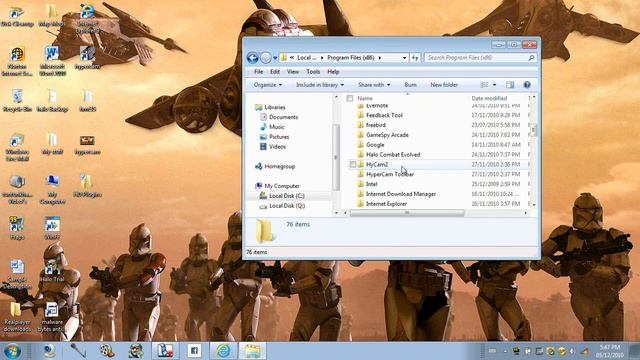This screenshot has height=360, width=640.
Task: Click the Windows Explorer taskbar button
Action: (x=252, y=351)
